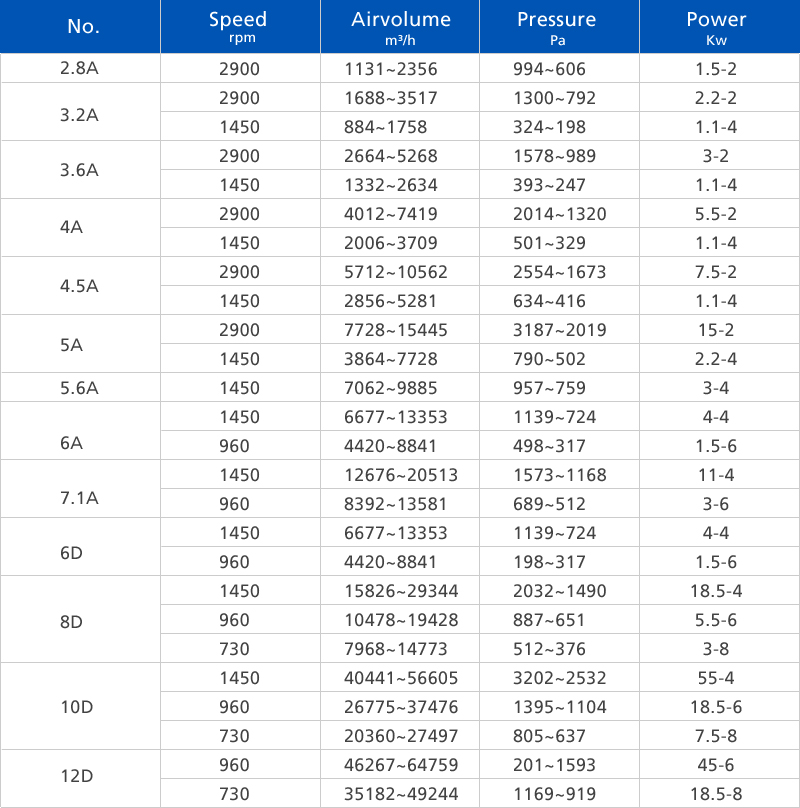Click the Airvolume column header
800x808 pixels.
click(x=401, y=27)
